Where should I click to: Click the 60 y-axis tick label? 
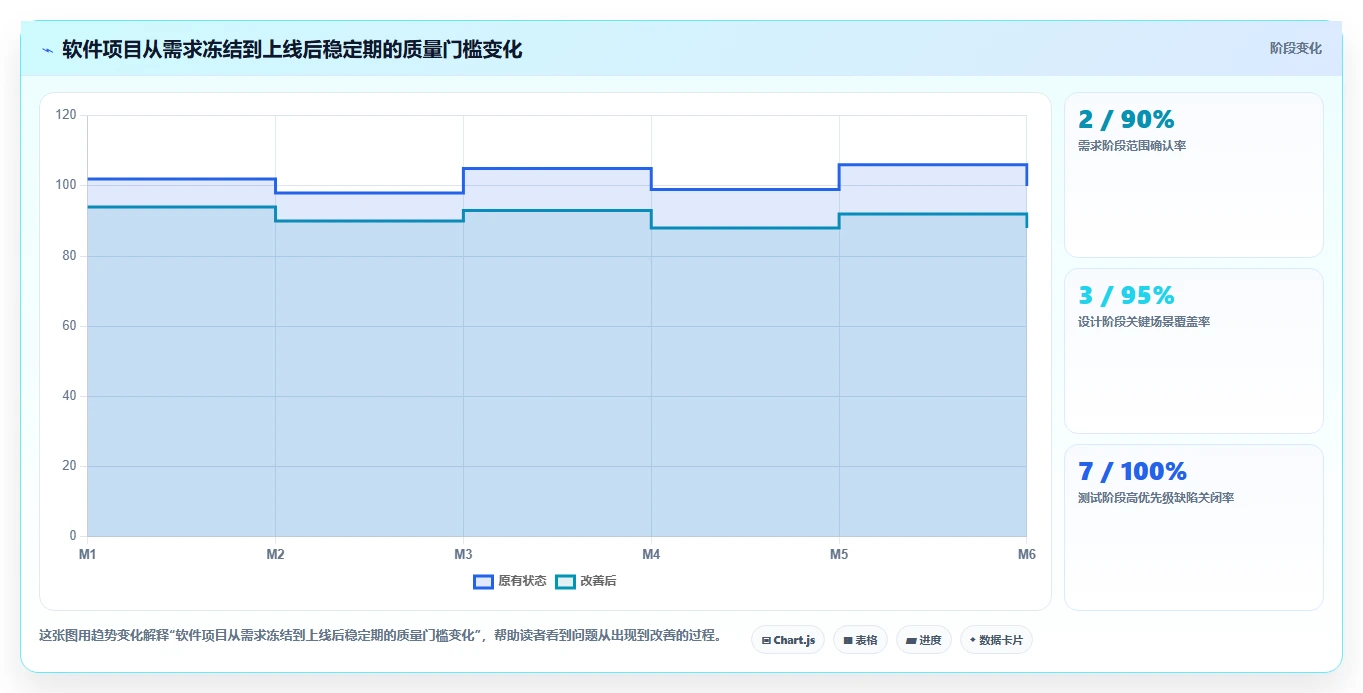pyautogui.click(x=69, y=326)
